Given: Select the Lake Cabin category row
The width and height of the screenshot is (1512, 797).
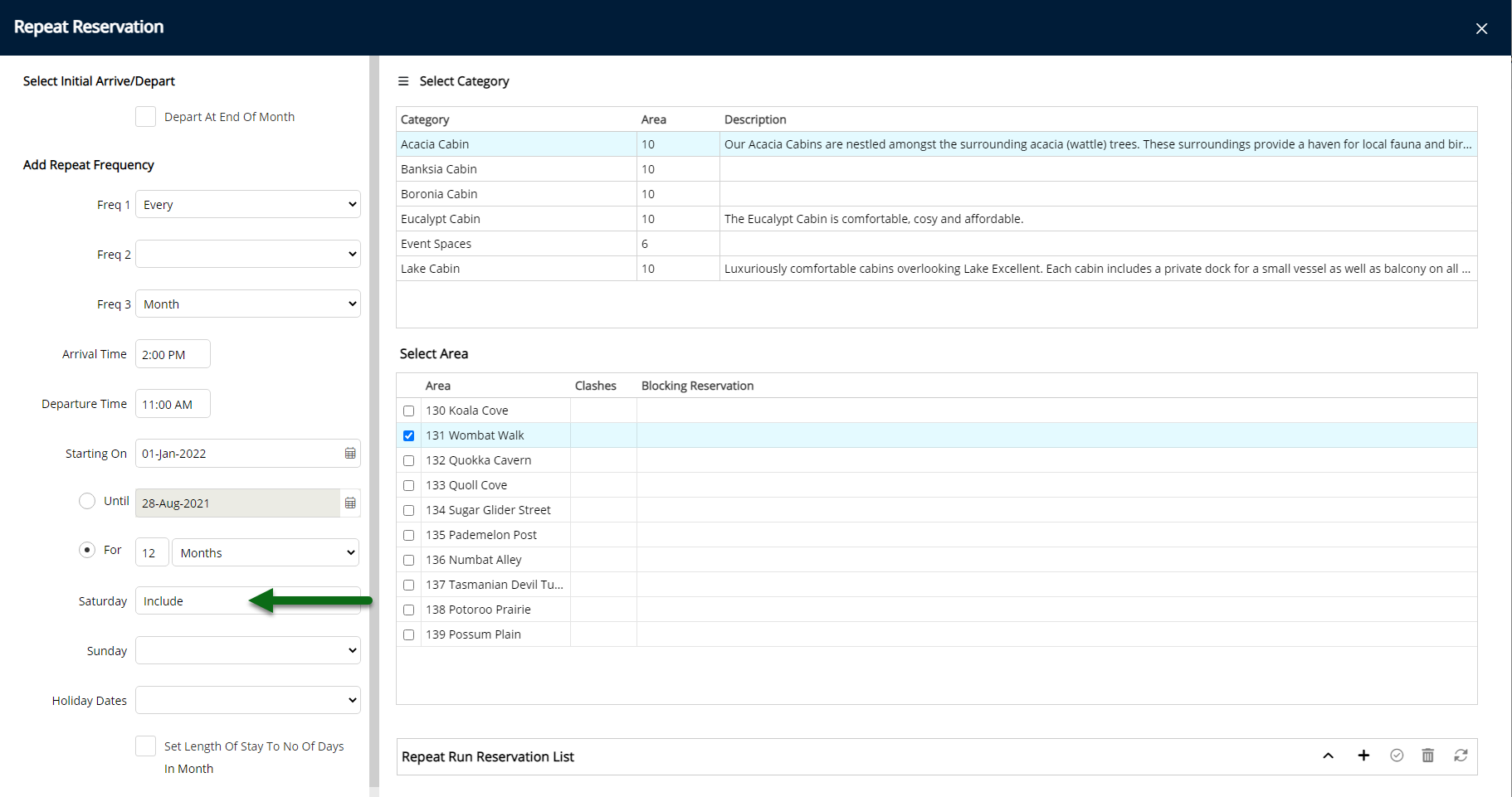Looking at the screenshot, I should [x=936, y=269].
